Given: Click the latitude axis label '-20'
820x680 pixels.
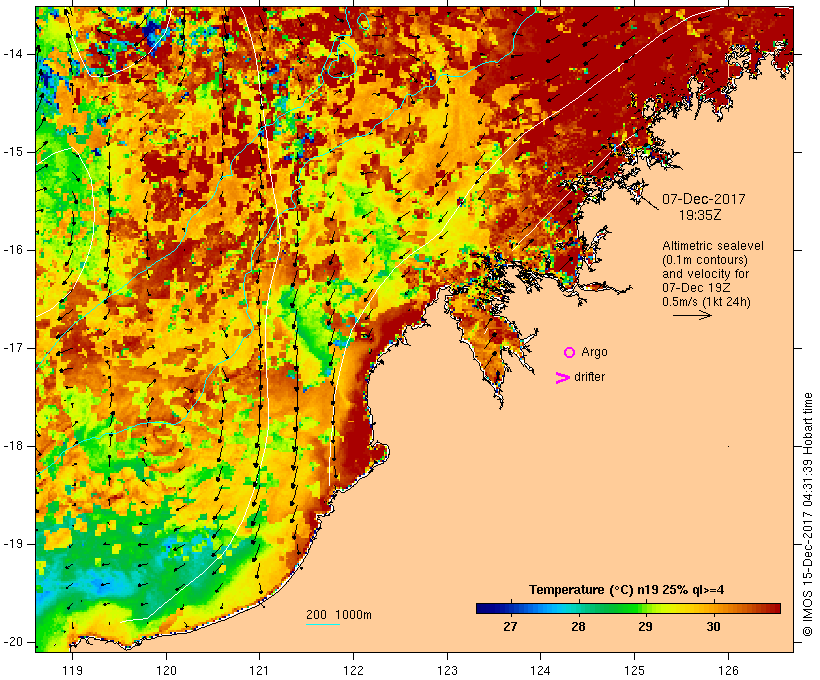Looking at the screenshot, I should pyautogui.click(x=14, y=642).
